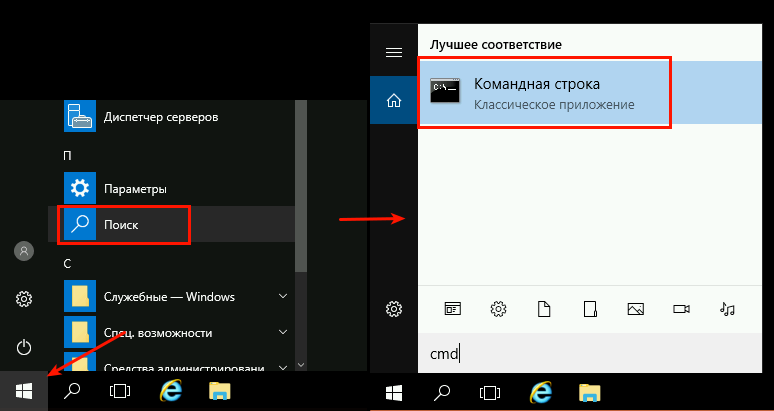774x411 pixels.
Task: Filter search results by Music icon
Action: click(x=727, y=309)
